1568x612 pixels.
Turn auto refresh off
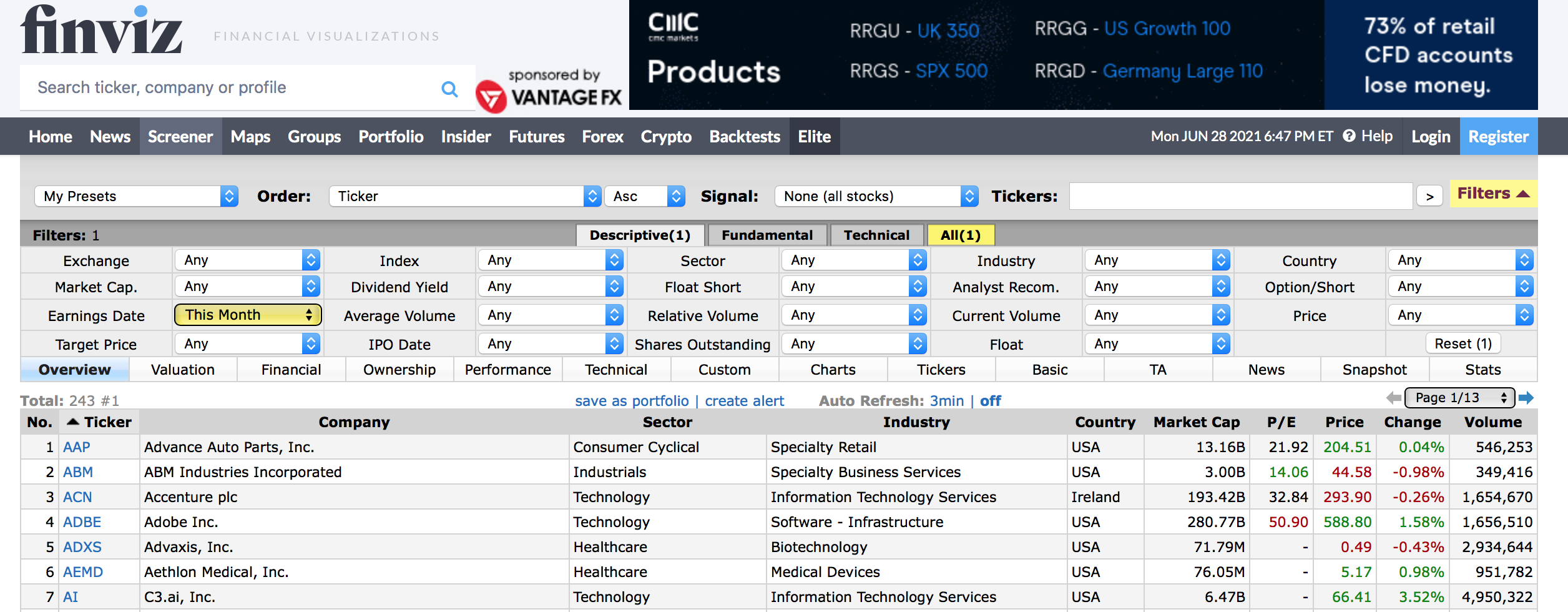991,401
